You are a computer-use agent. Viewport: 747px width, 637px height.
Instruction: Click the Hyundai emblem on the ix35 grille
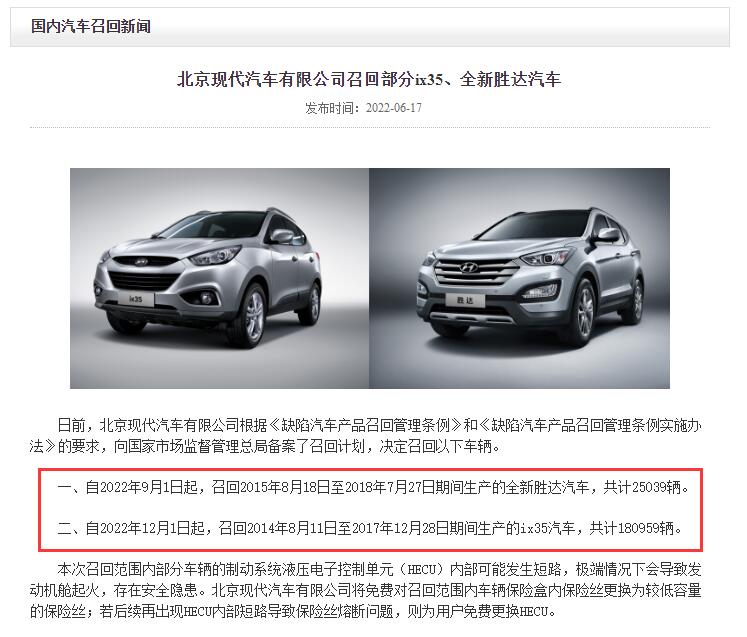141,262
